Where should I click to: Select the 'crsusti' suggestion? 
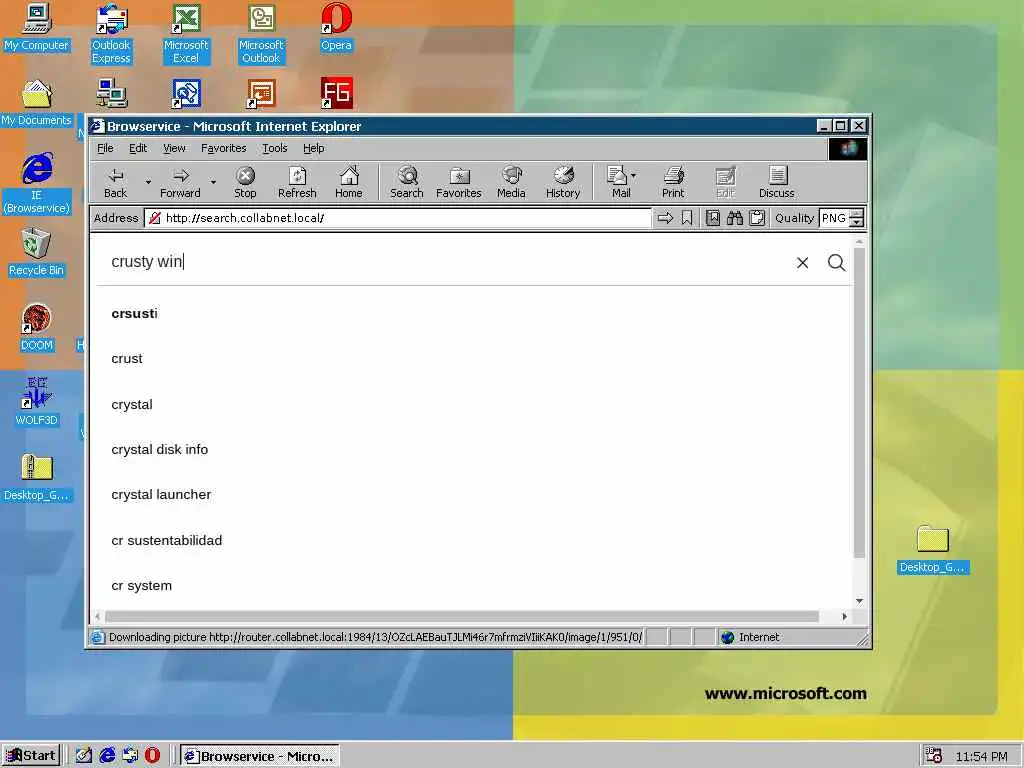point(135,313)
